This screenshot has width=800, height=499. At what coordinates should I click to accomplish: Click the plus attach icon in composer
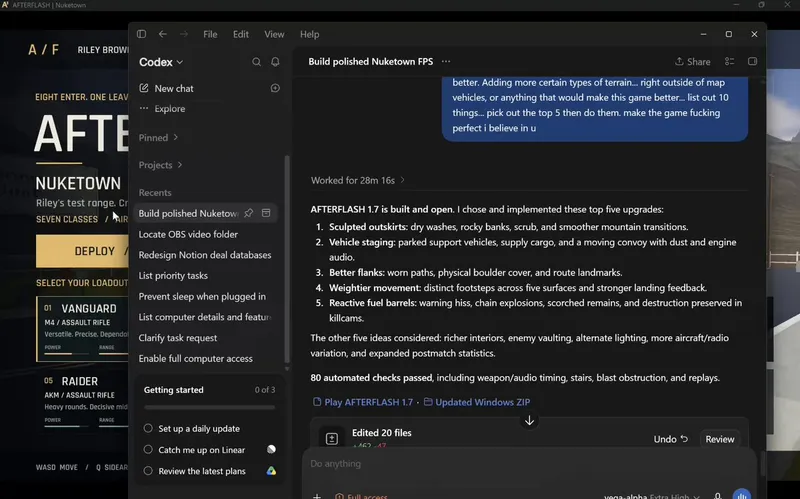(317, 496)
